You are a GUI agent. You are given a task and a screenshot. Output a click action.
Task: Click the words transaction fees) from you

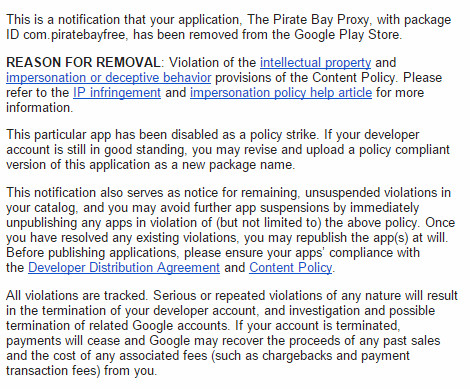(x=81, y=371)
